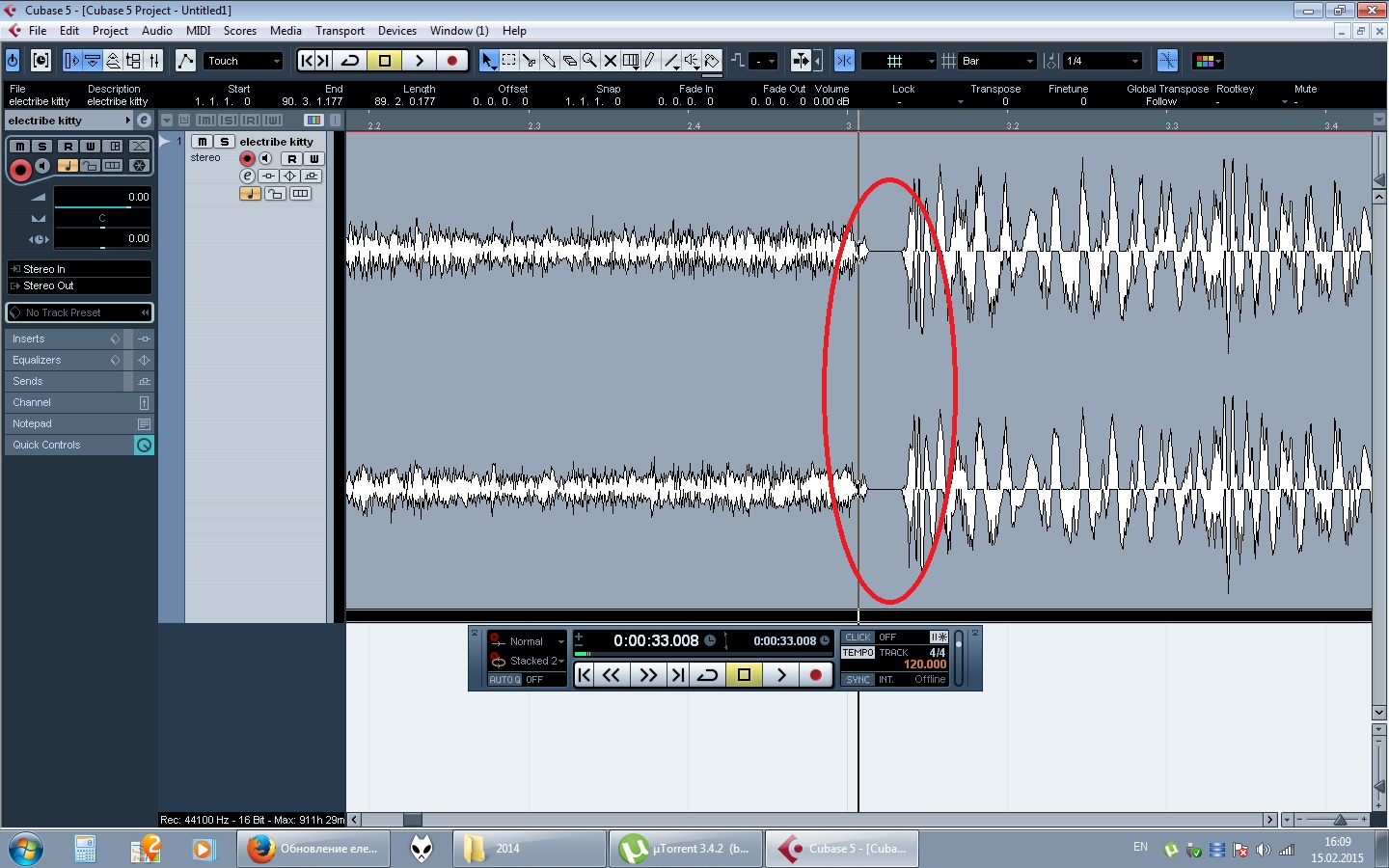Screen dimensions: 1389x868
Task: Activate the project power button
Action: click(x=13, y=61)
